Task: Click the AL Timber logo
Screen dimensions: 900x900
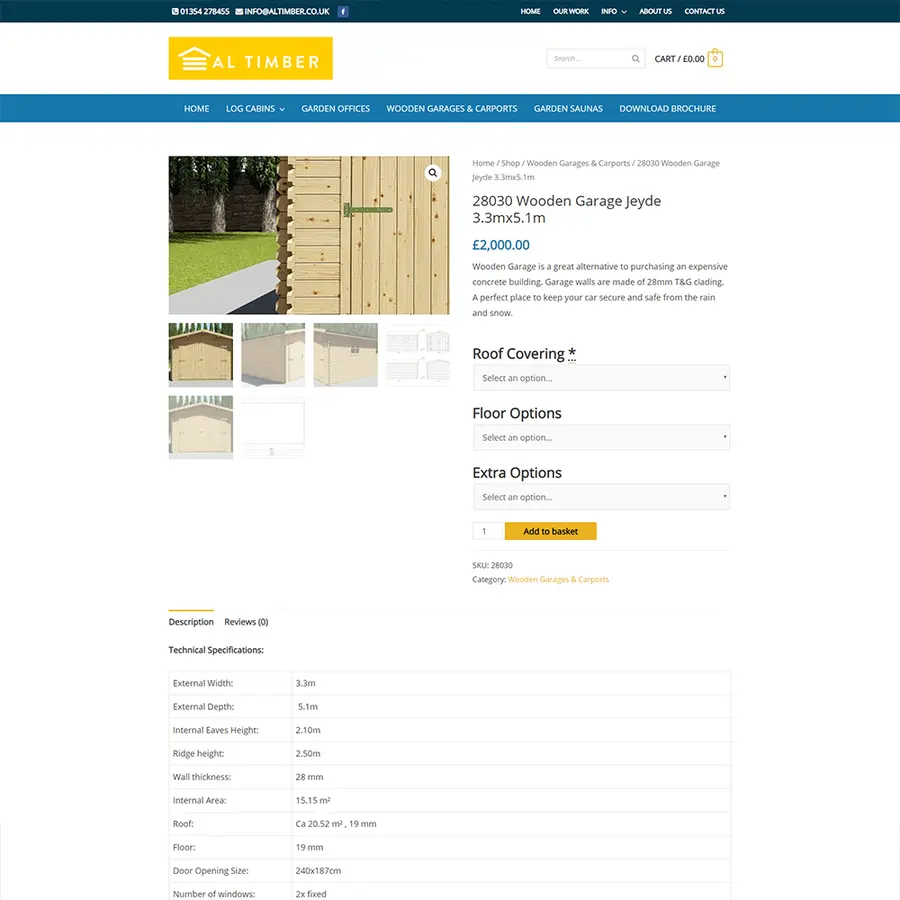Action: (x=250, y=58)
